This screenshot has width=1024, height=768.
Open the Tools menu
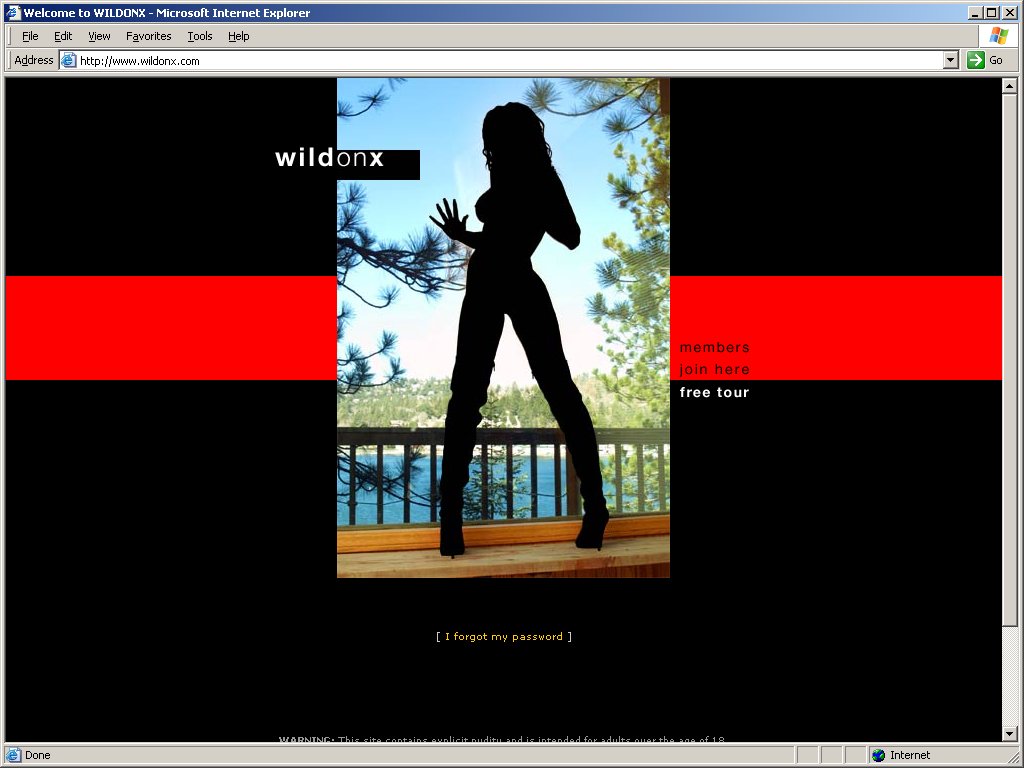[200, 36]
